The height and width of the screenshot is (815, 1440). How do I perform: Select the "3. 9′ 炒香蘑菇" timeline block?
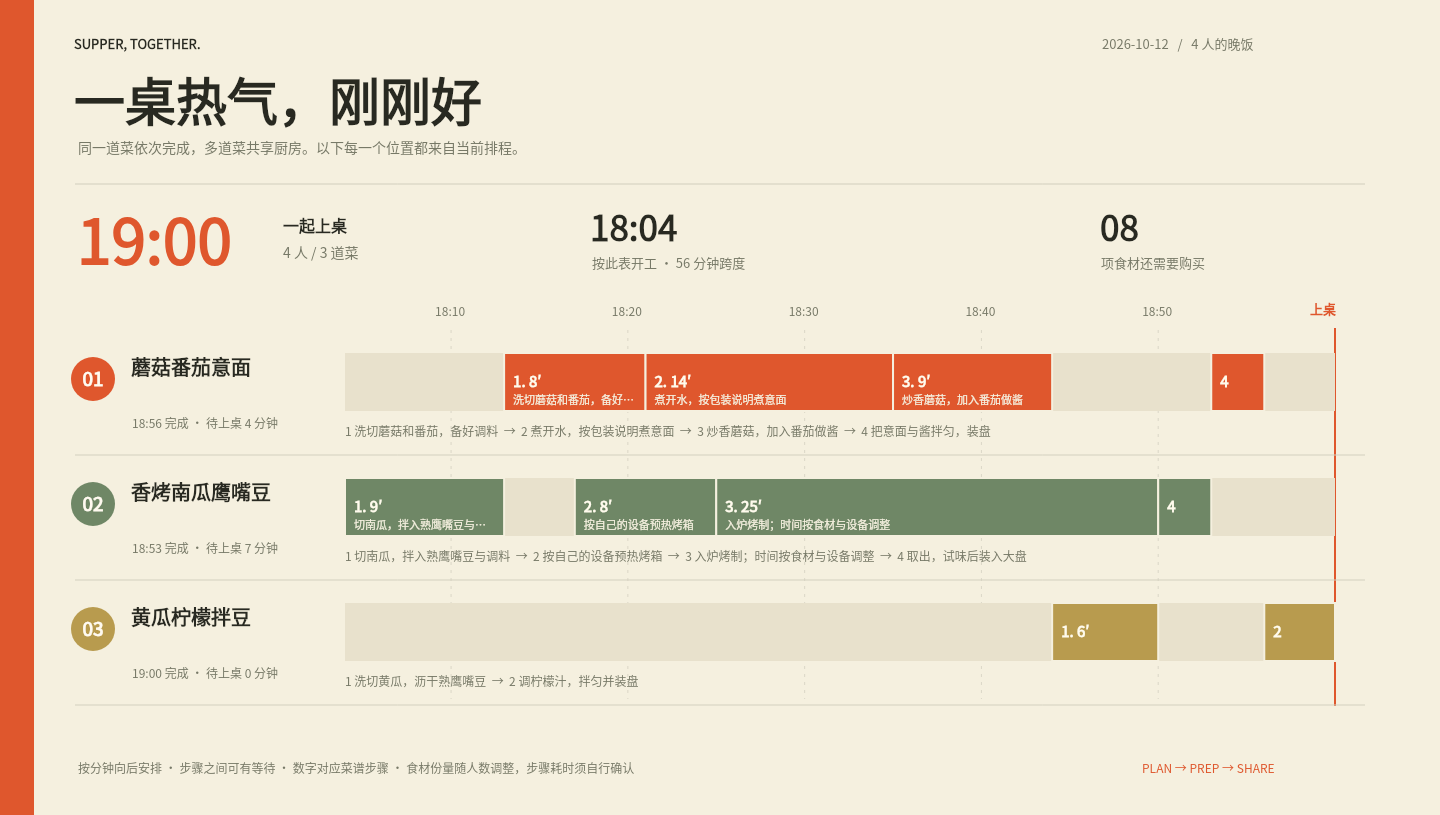972,382
